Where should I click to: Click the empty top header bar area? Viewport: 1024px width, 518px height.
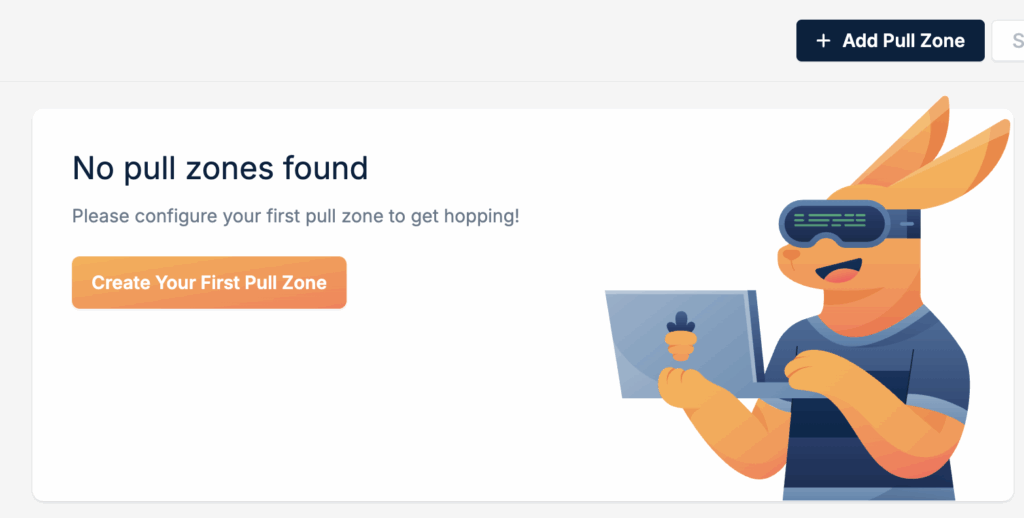[400, 40]
